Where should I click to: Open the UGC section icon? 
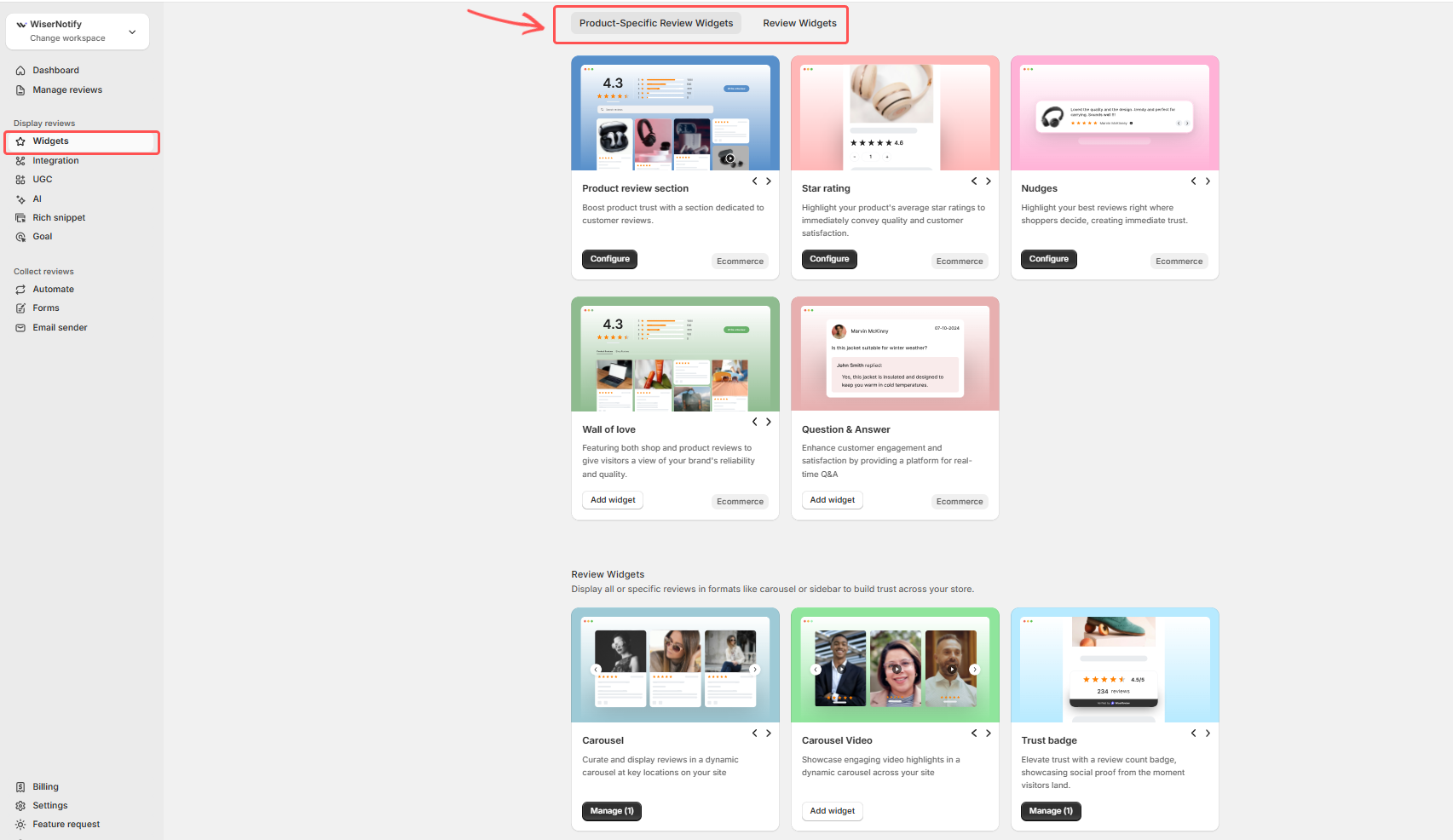tap(20, 180)
